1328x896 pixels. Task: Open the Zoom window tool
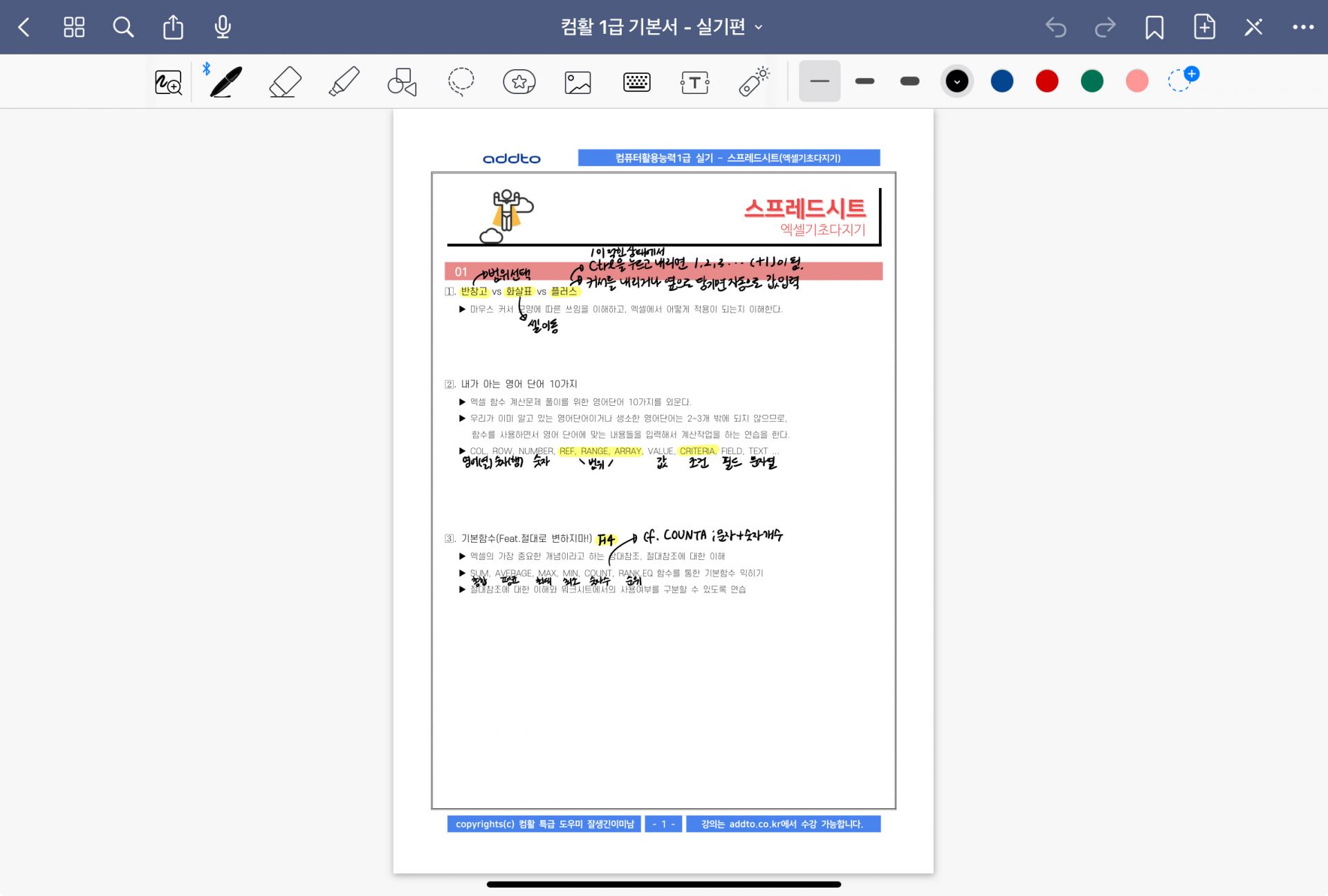click(x=168, y=82)
